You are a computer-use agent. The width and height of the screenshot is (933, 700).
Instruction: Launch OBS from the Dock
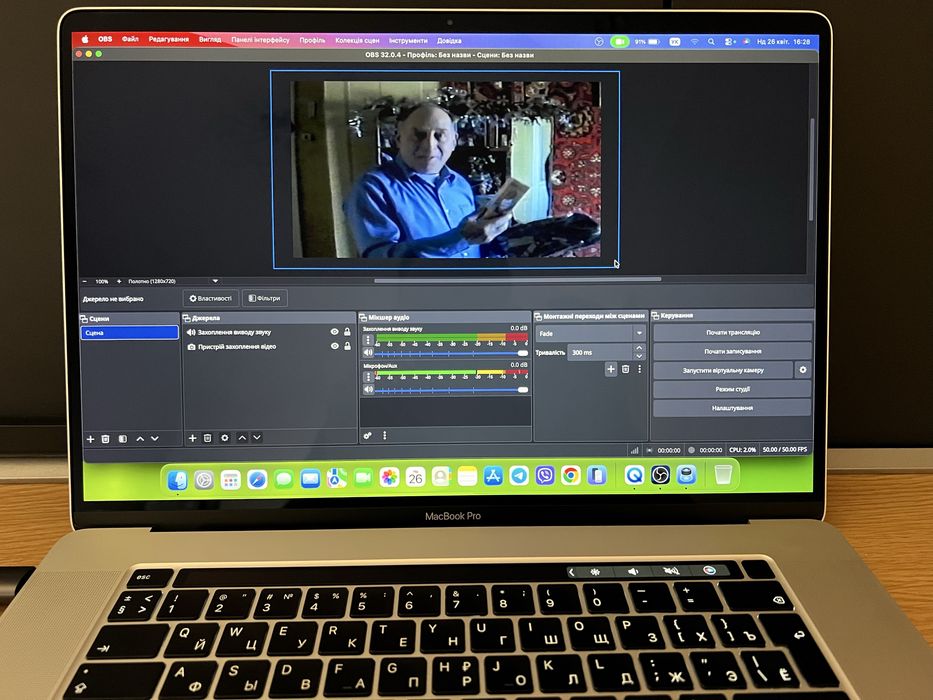[x=660, y=475]
